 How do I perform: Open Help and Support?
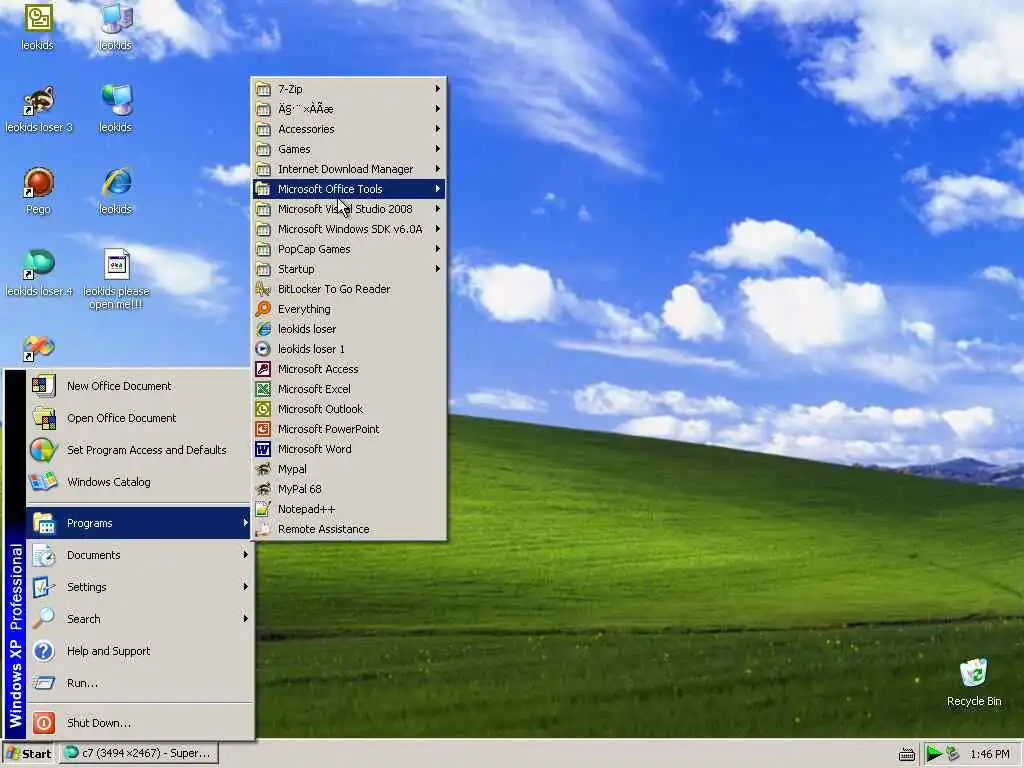coord(138,651)
